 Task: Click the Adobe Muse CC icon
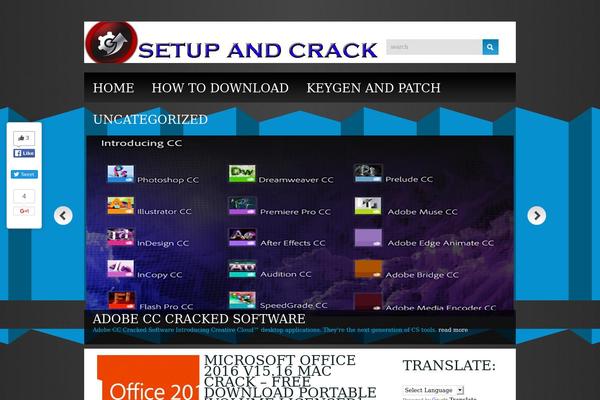coord(368,206)
